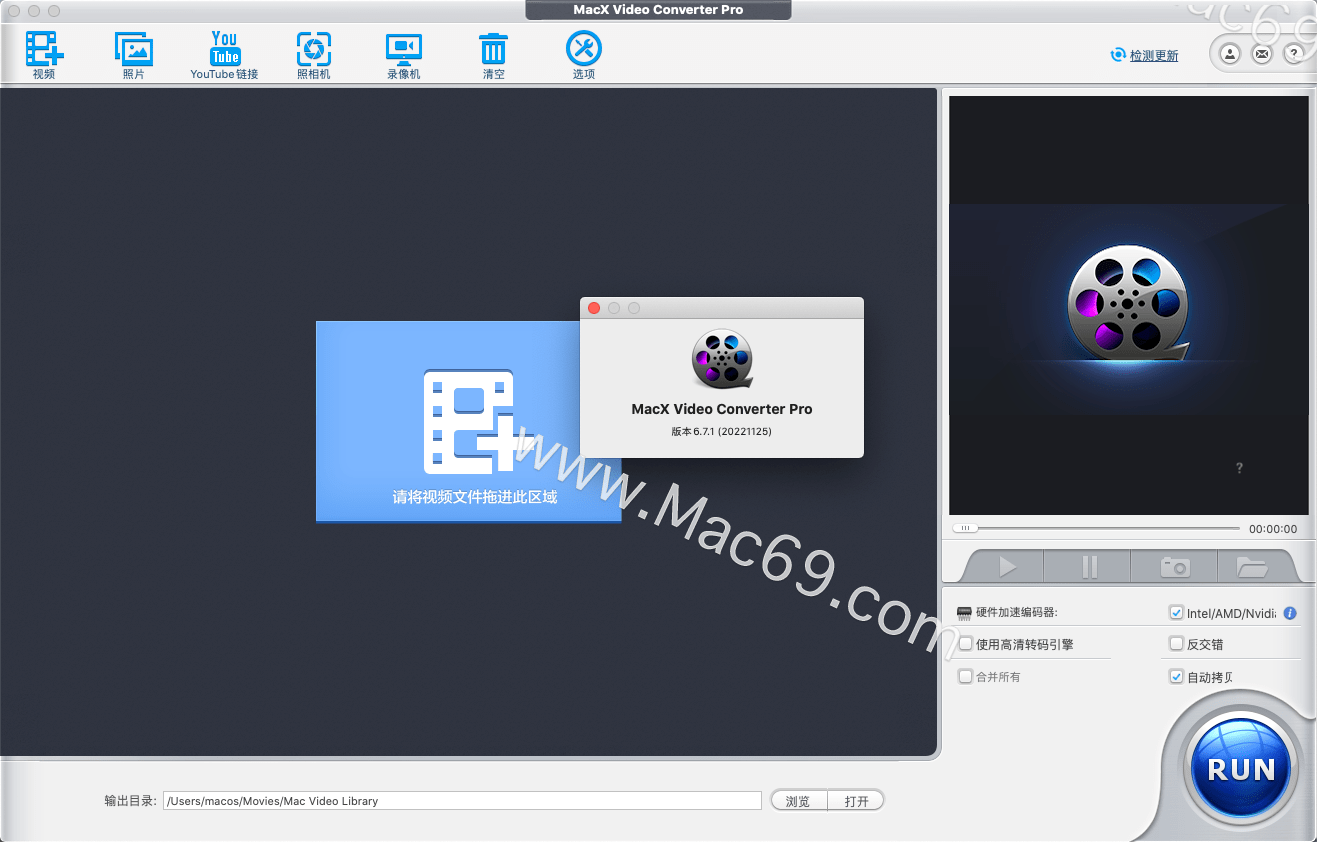
Task: Click the blue info icon beside Intel/AMD/Nvidia
Action: pyautogui.click(x=1290, y=613)
